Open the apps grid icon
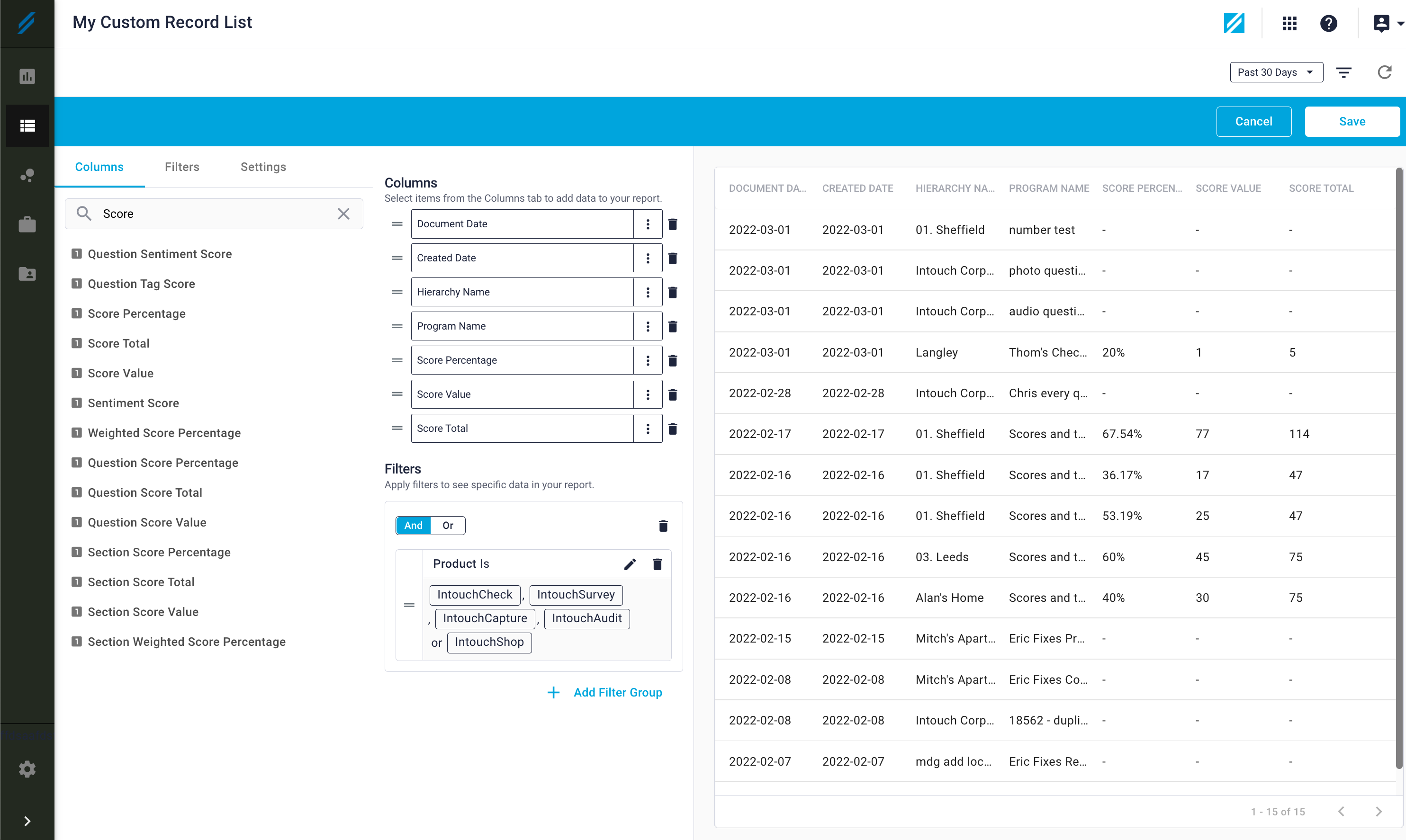Image resolution: width=1406 pixels, height=840 pixels. tap(1289, 23)
